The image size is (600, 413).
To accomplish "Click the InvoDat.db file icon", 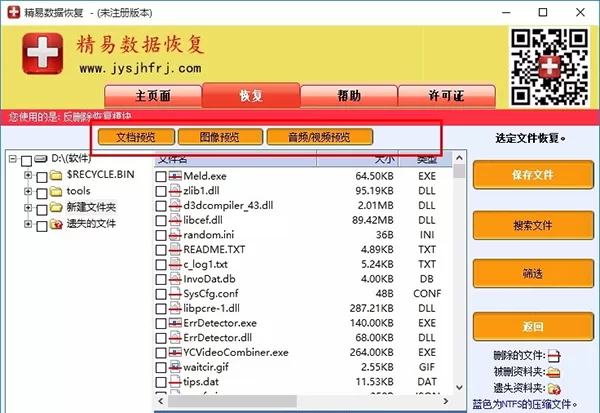I will (175, 279).
